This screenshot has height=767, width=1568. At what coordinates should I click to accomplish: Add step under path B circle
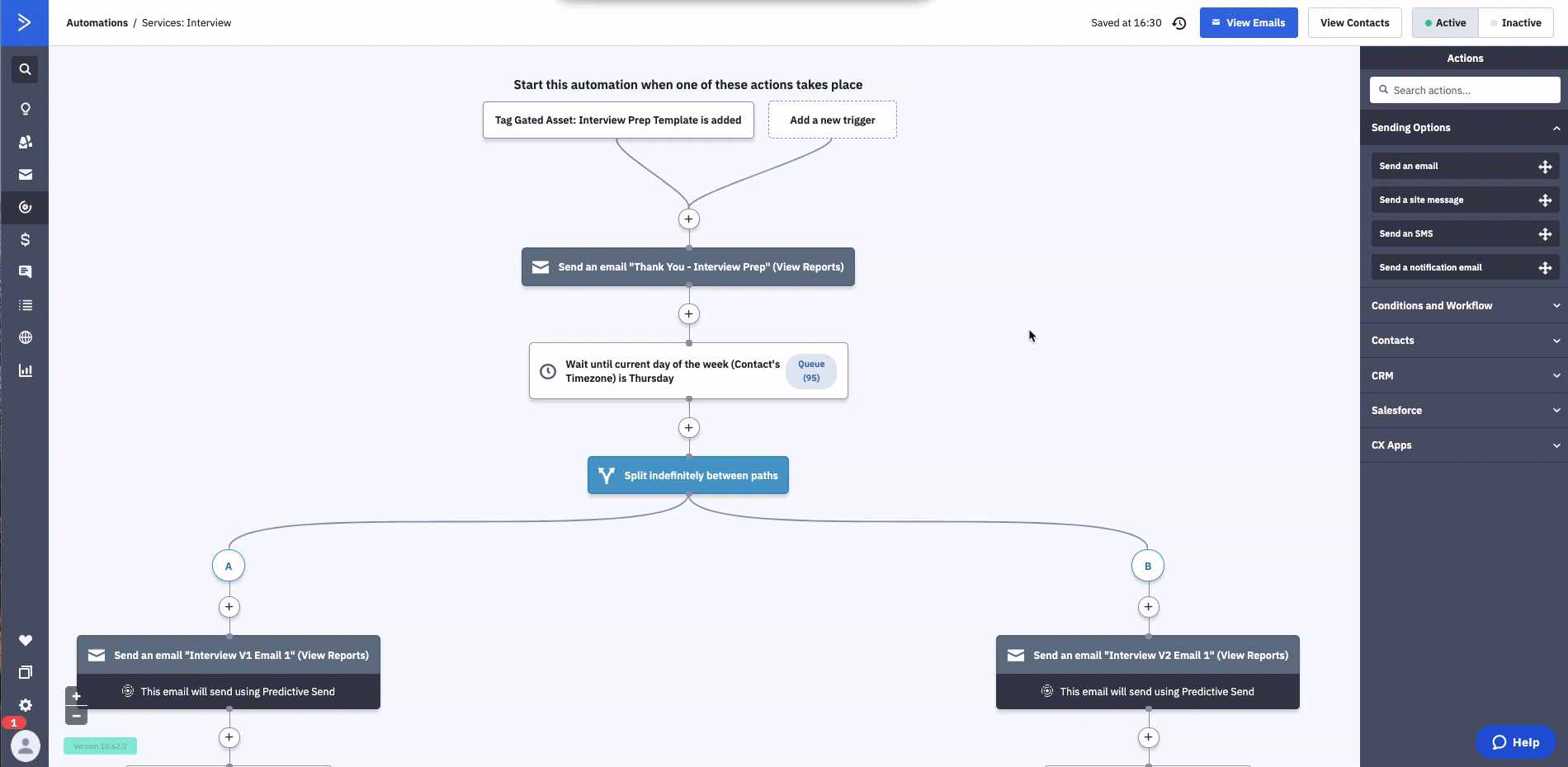click(1148, 607)
